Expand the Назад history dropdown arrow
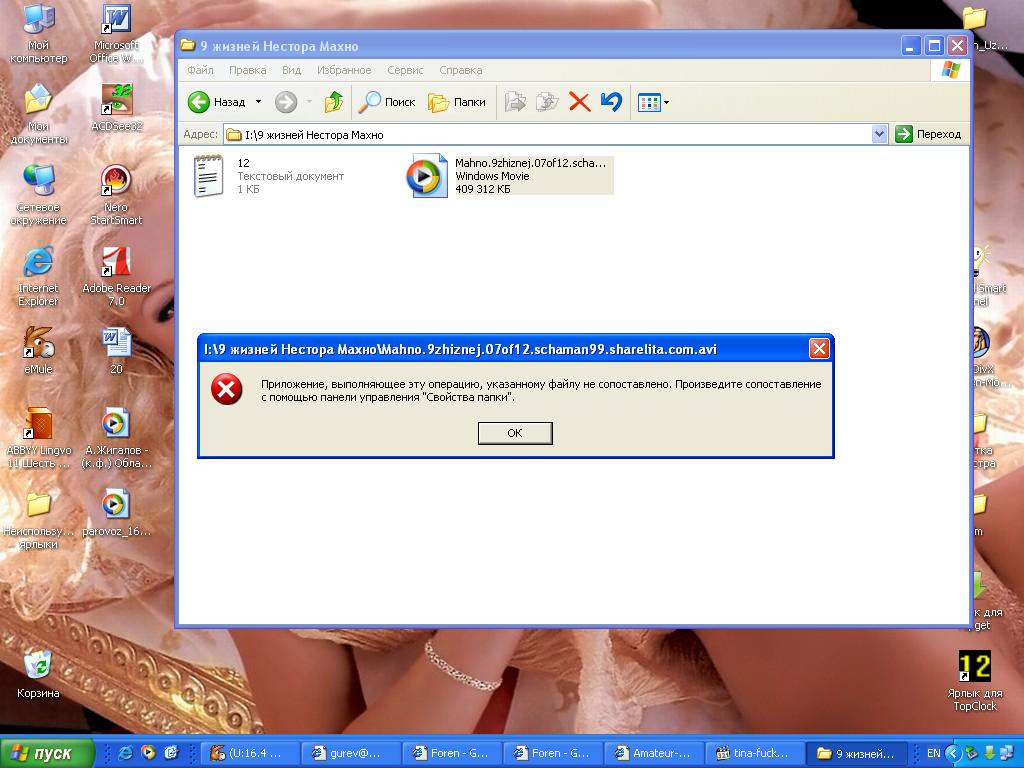Screen dimensions: 1024x768 point(258,102)
